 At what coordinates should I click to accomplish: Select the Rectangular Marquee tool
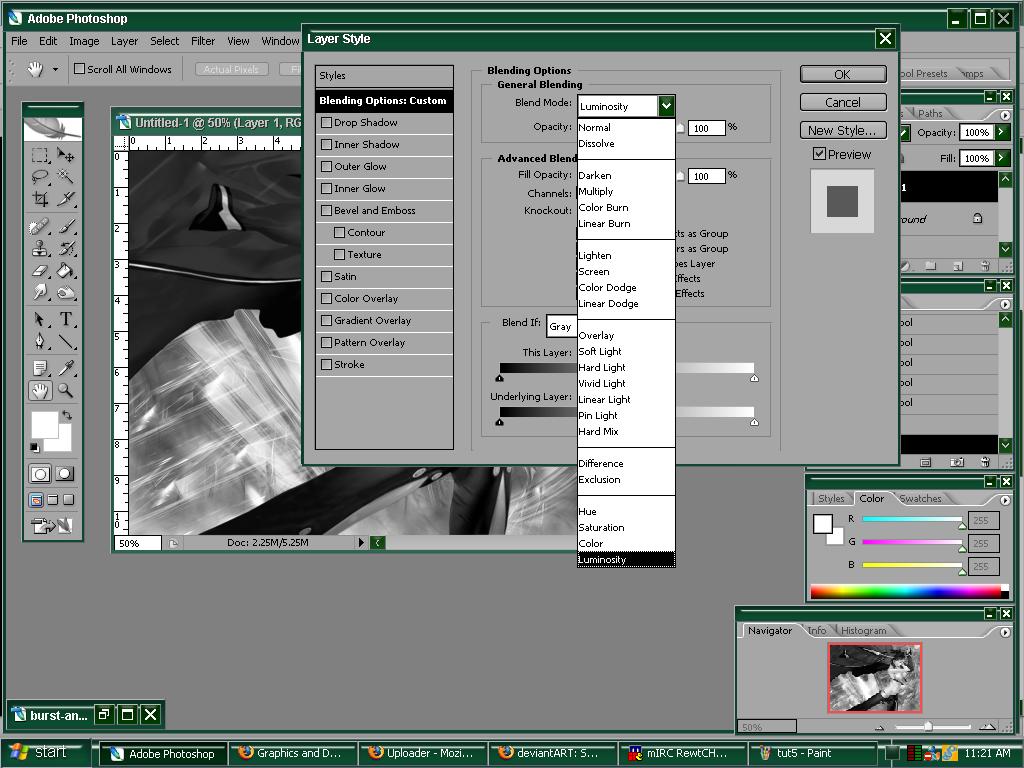tap(40, 155)
